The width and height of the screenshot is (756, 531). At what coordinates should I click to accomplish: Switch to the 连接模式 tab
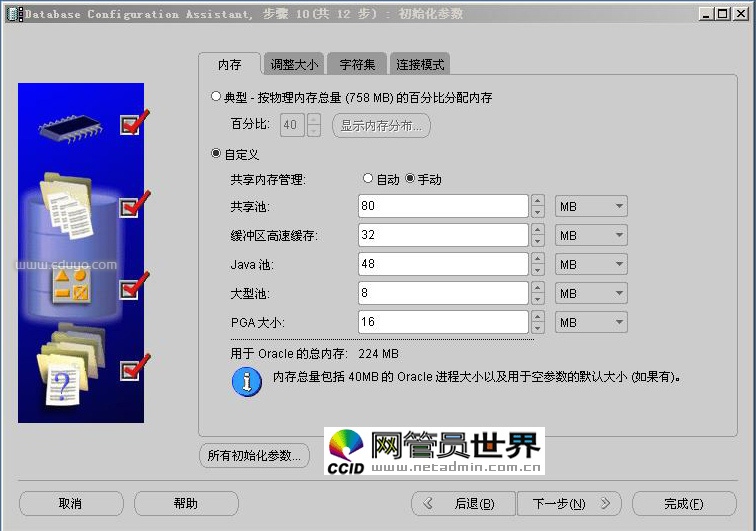tap(420, 64)
